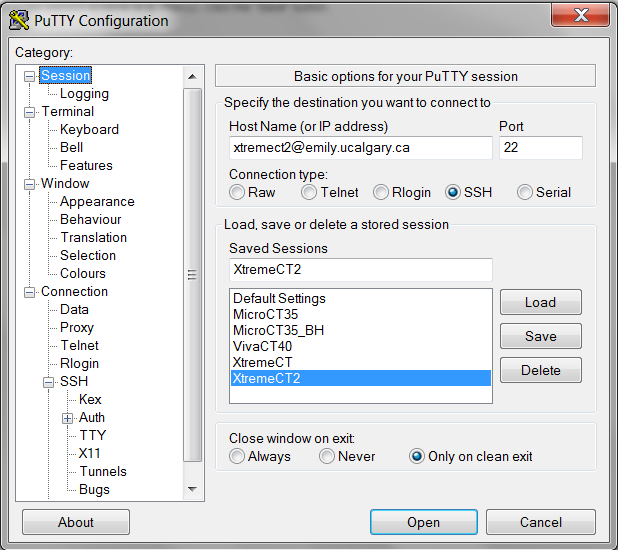Click the Cancel button
This screenshot has height=550, width=618.
(x=540, y=522)
